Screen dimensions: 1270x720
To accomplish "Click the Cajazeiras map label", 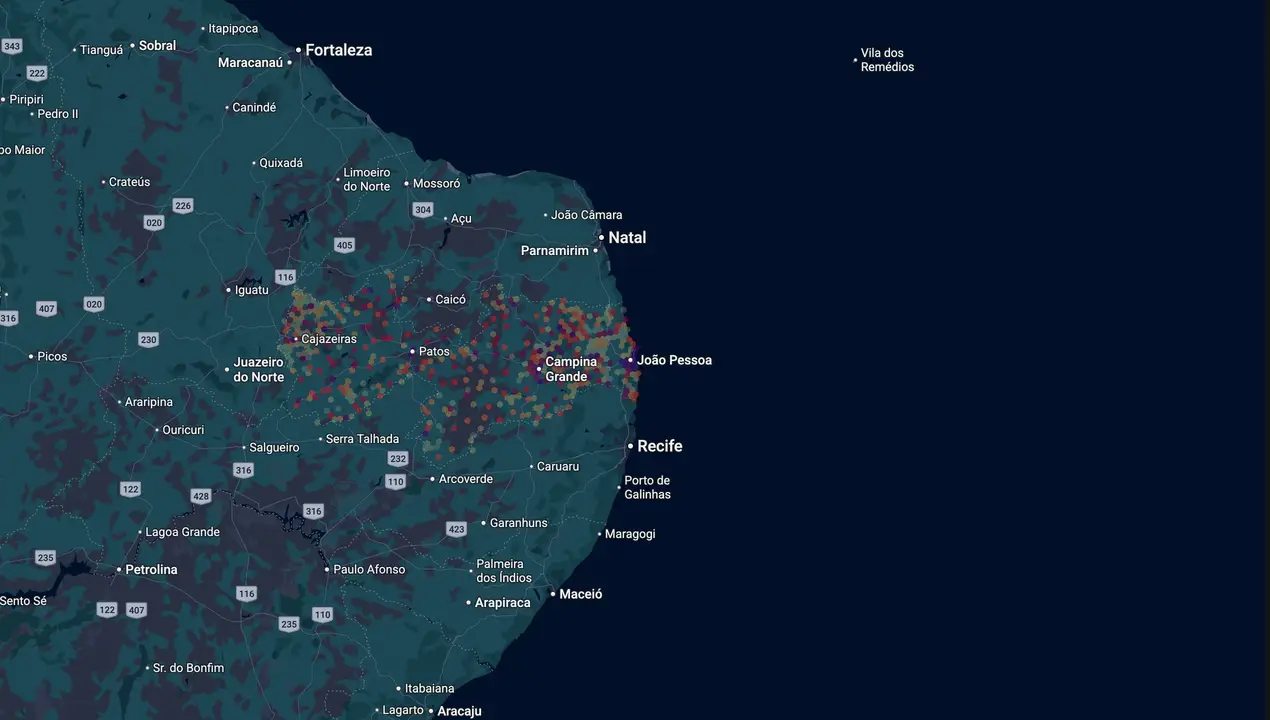I will [329, 339].
